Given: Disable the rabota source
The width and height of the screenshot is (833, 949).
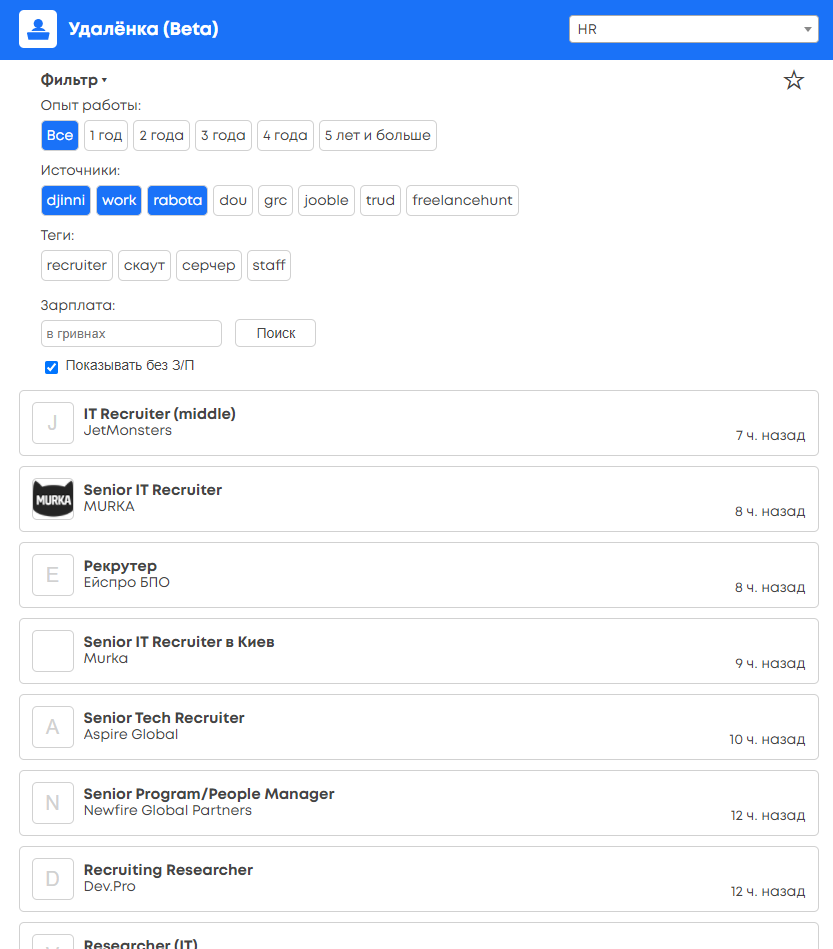Looking at the screenshot, I should pos(177,200).
